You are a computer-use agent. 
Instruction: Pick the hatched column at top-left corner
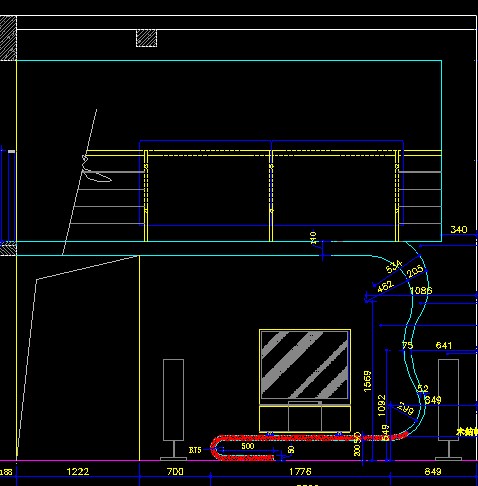point(8,38)
